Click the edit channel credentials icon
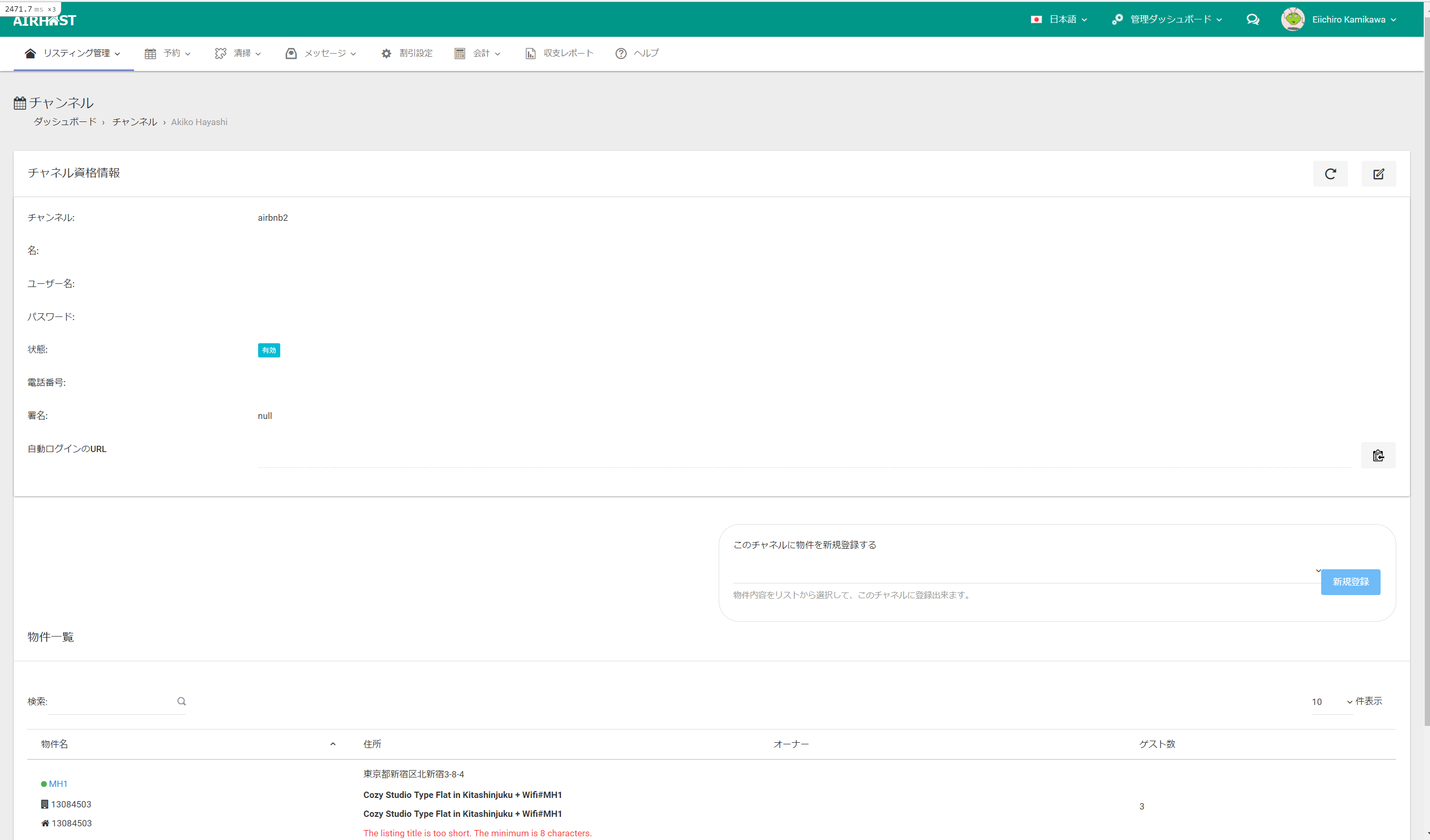 (x=1378, y=173)
